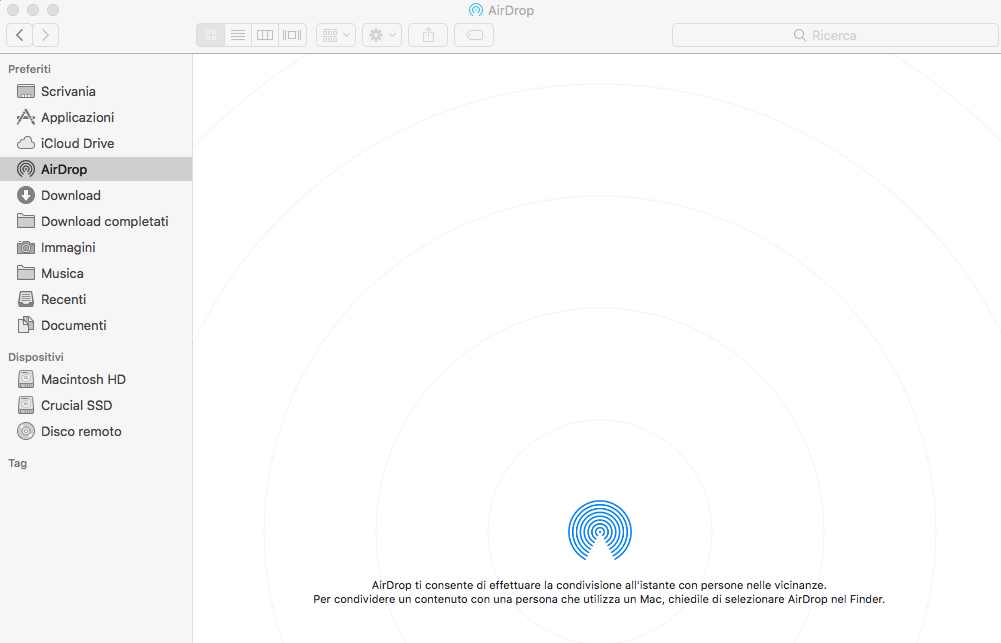Click the iCloud Drive cloud icon
The image size is (1001, 643).
point(26,143)
